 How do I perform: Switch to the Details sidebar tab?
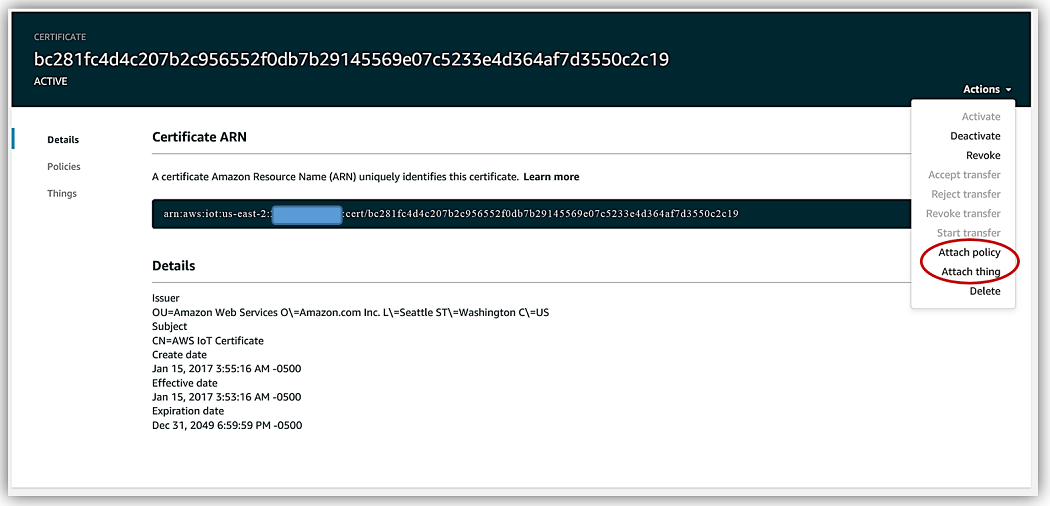coord(63,140)
